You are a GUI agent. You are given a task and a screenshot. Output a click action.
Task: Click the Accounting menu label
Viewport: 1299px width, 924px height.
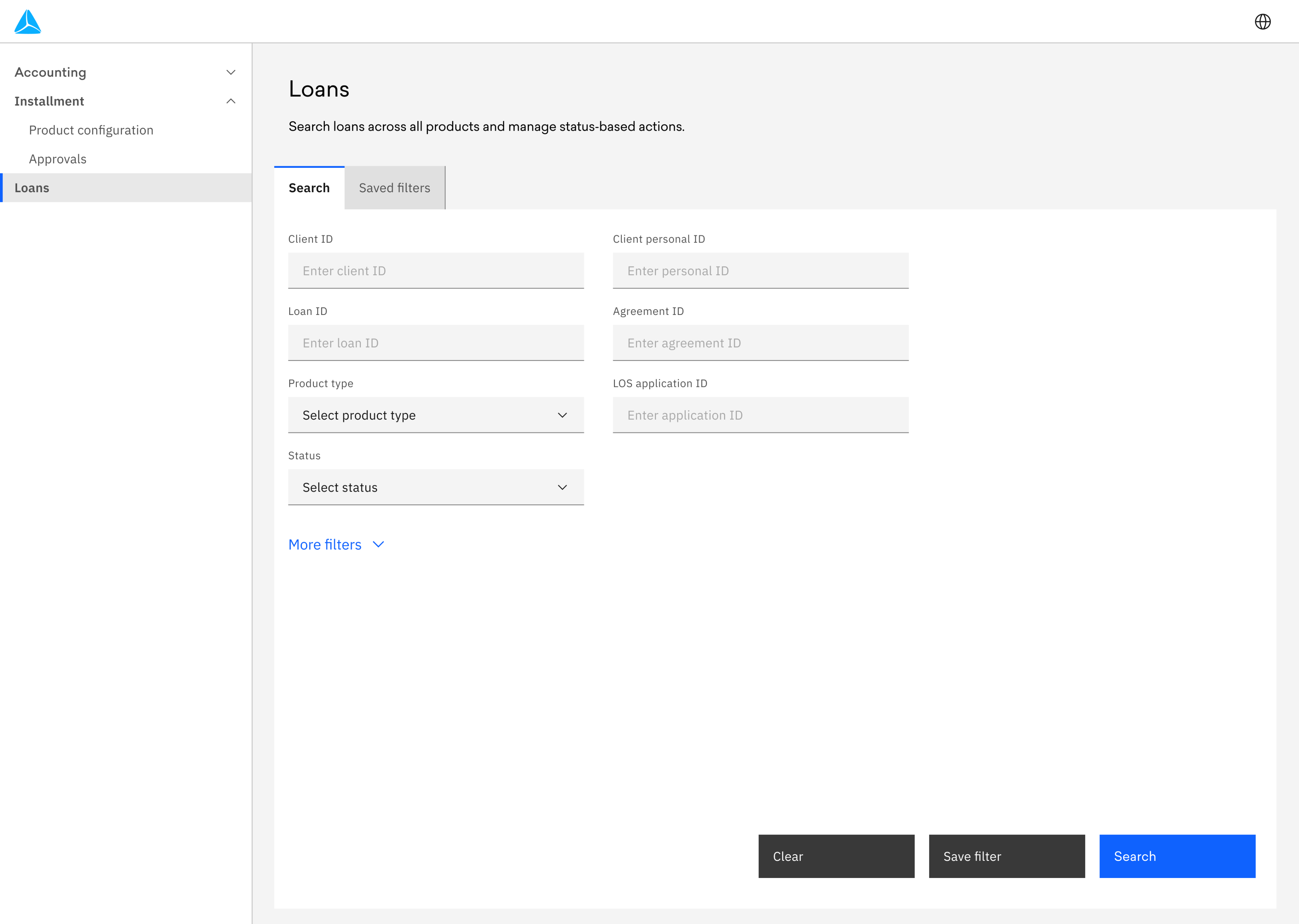pos(50,72)
